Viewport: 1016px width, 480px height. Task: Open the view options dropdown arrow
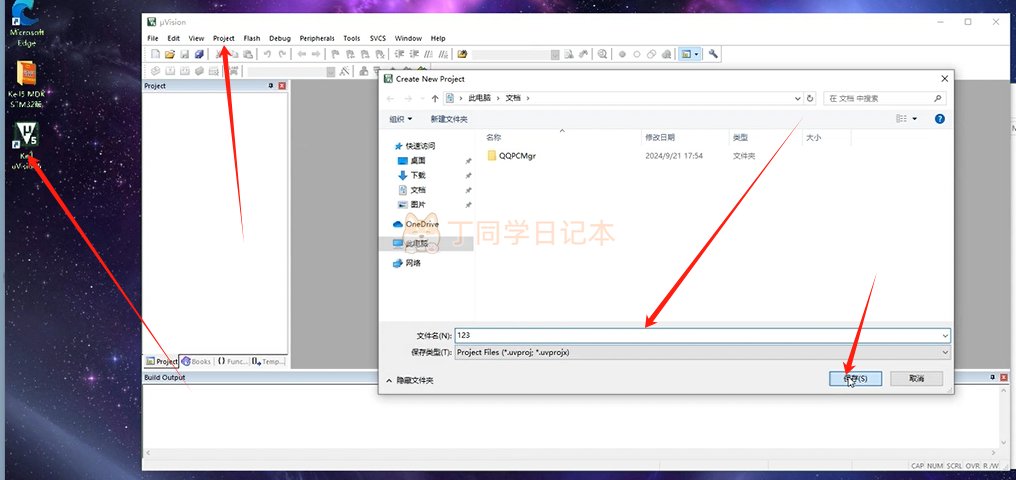point(914,119)
